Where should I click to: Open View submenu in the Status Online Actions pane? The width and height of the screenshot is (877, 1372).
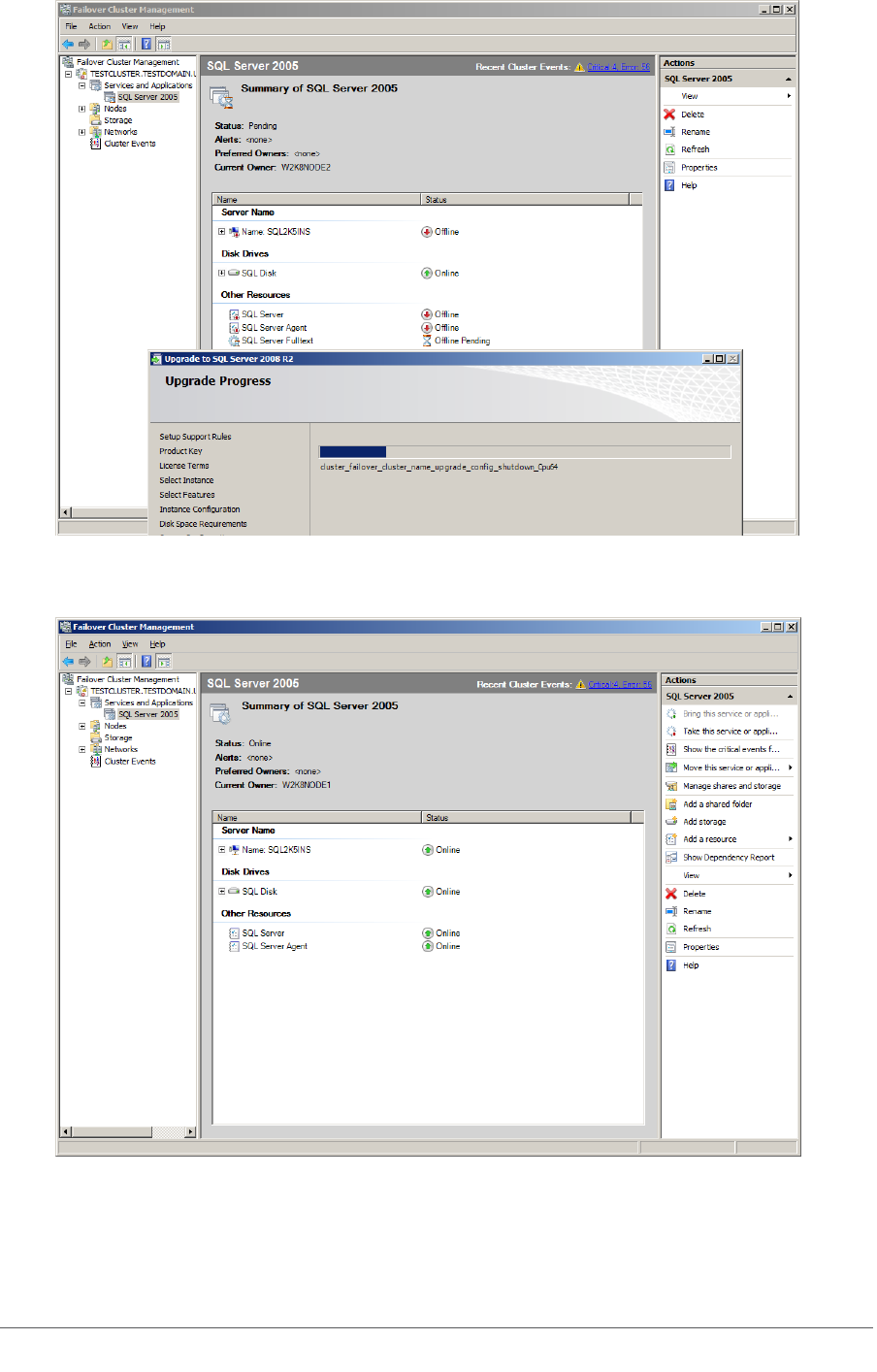(730, 875)
